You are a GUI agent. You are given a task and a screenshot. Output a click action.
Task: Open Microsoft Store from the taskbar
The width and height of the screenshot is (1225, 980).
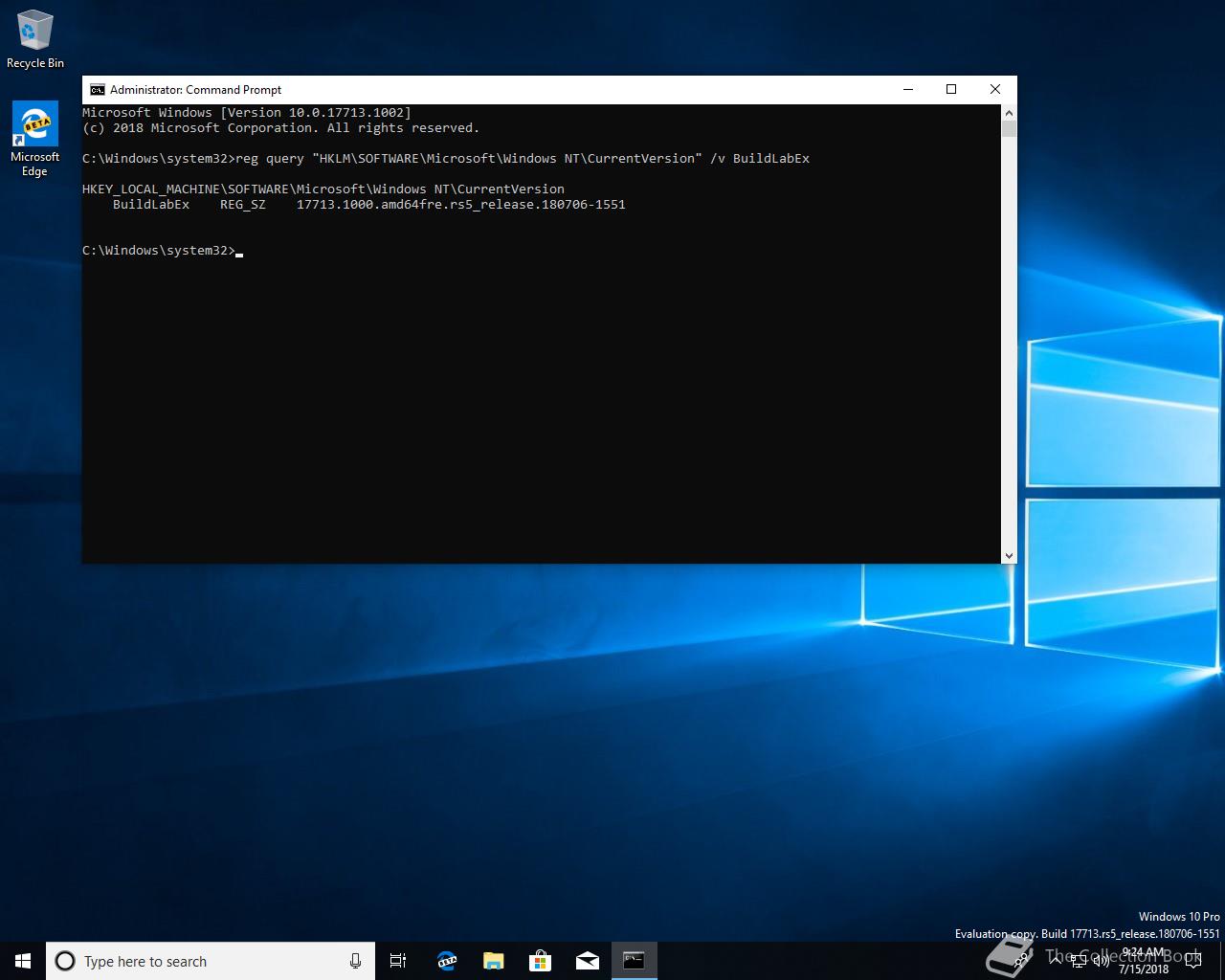(x=540, y=961)
